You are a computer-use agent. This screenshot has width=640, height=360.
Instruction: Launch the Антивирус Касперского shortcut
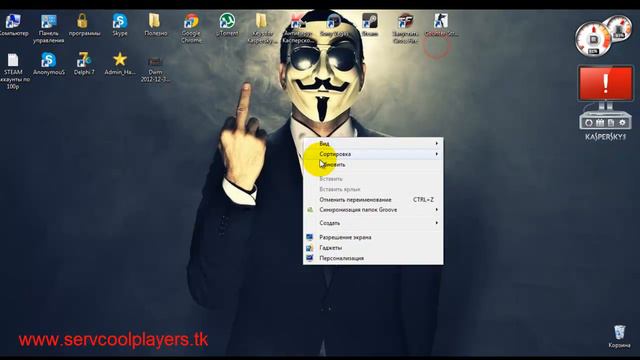tap(298, 28)
